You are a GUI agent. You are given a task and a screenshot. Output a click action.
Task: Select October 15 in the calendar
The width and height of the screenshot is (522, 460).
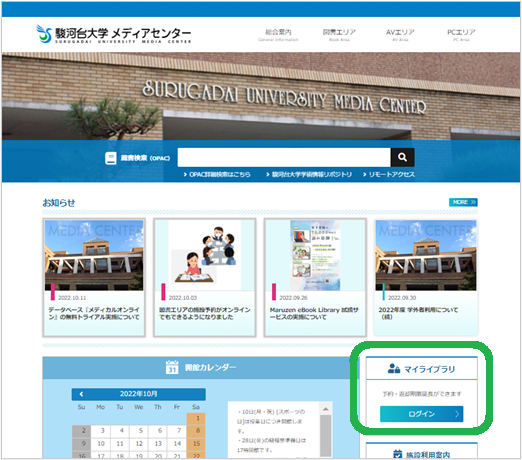(196, 443)
